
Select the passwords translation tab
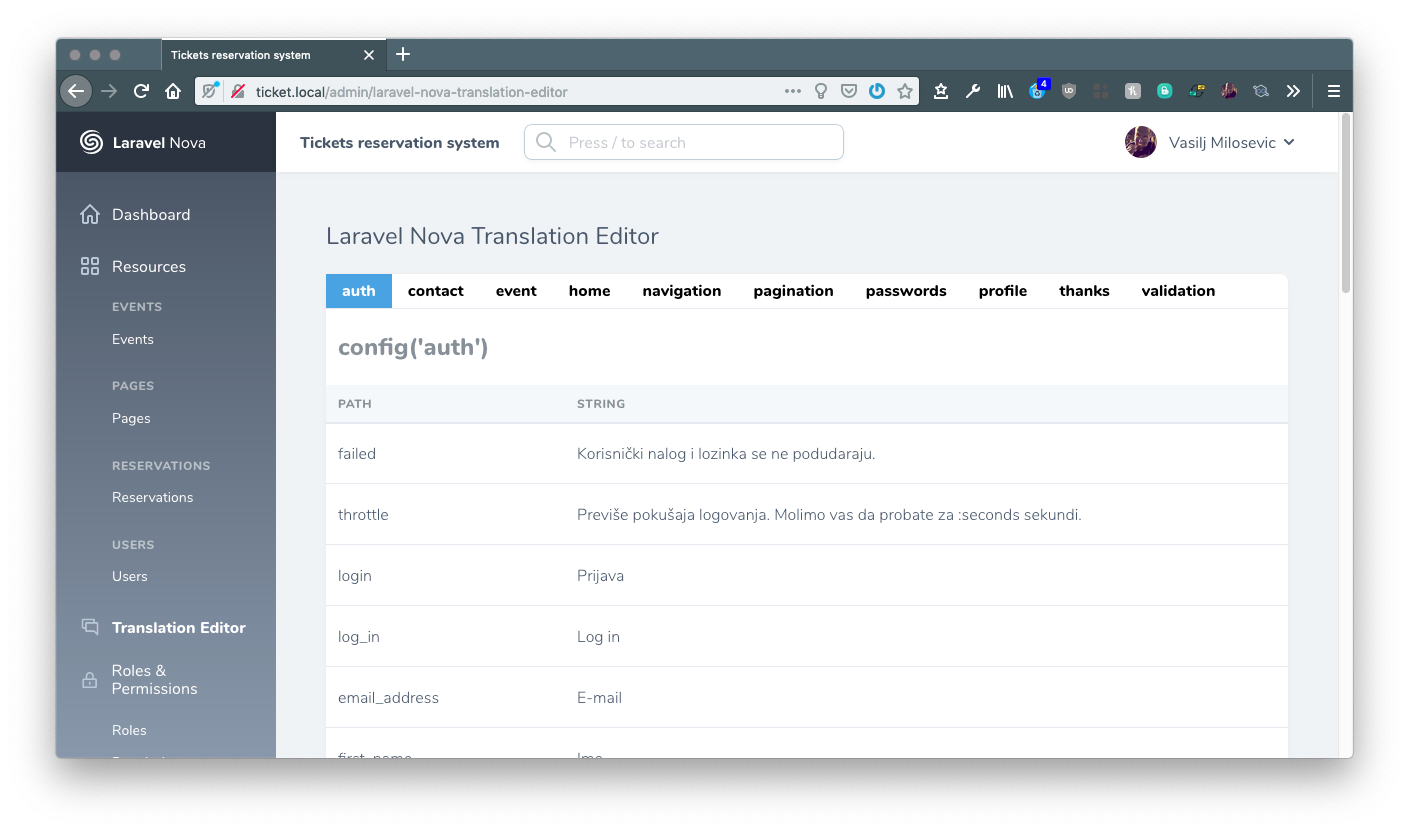(905, 291)
